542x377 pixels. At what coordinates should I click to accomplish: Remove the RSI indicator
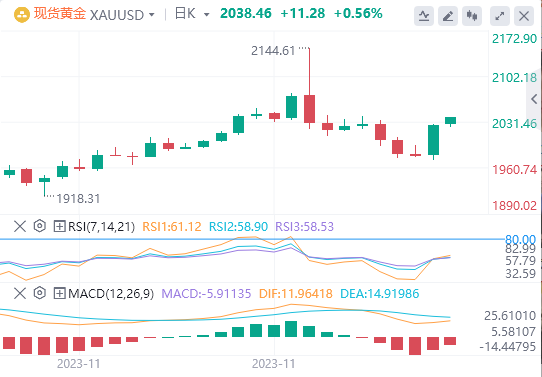(x=20, y=227)
